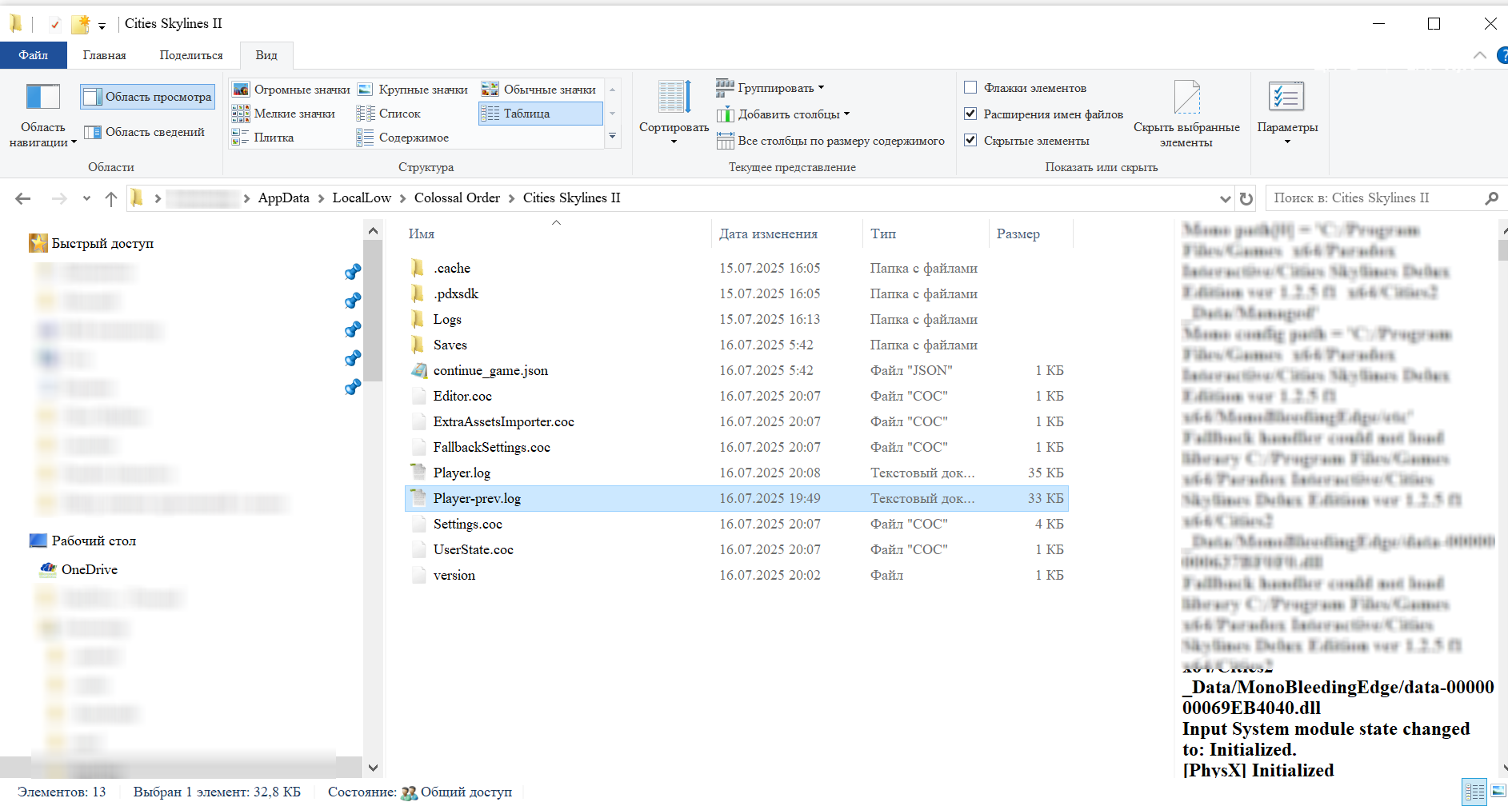
Task: Click the Область навигации pane icon
Action: coord(43,97)
